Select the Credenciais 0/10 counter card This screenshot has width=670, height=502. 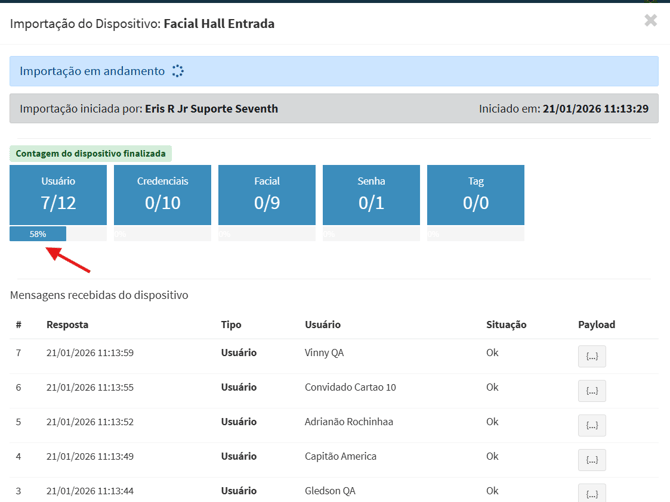[162, 195]
